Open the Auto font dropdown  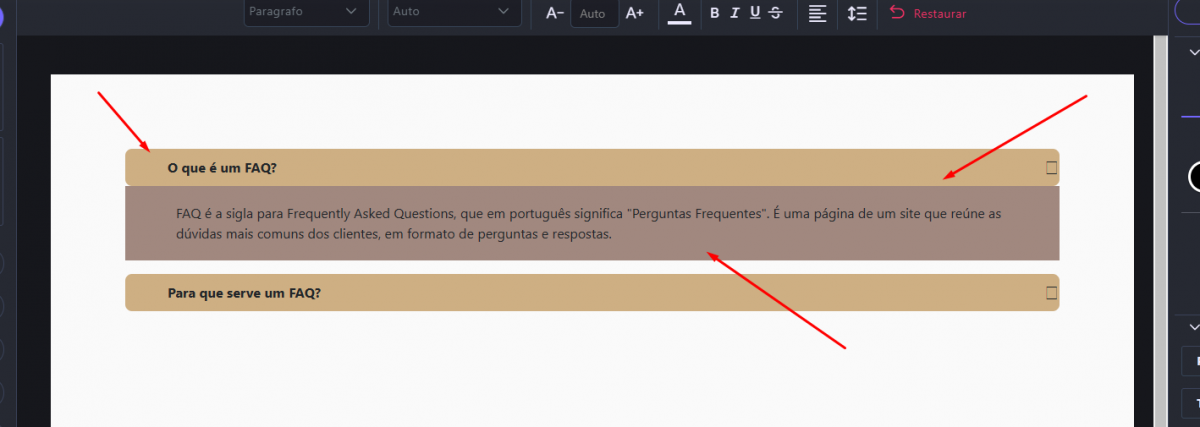(x=453, y=12)
